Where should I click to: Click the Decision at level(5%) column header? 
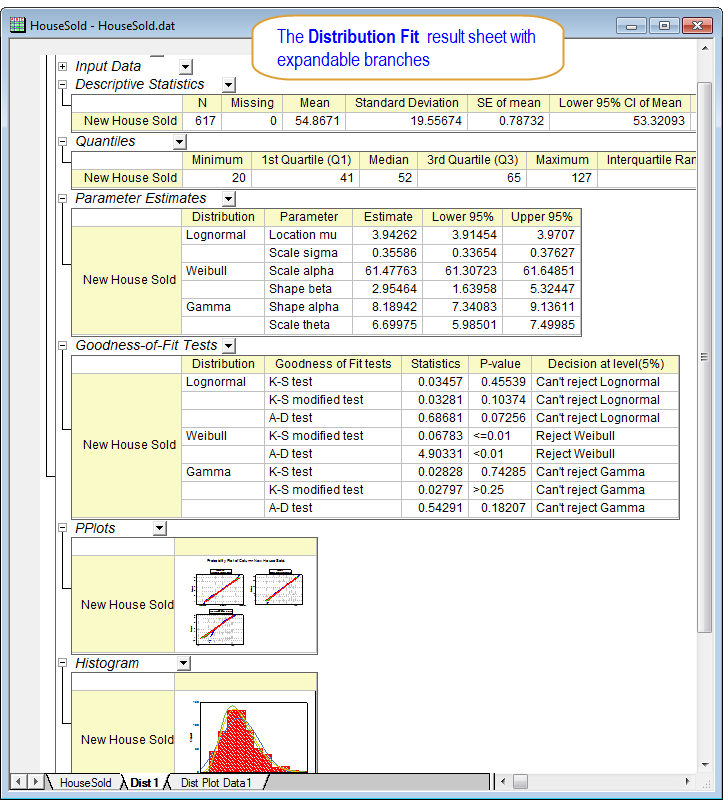tap(605, 364)
